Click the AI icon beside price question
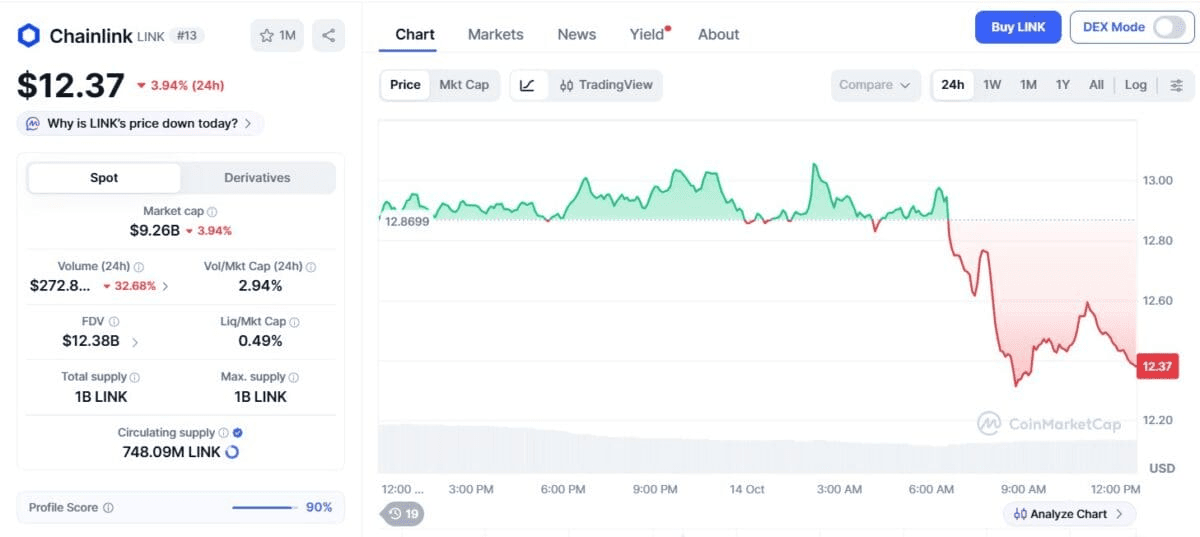 32,124
